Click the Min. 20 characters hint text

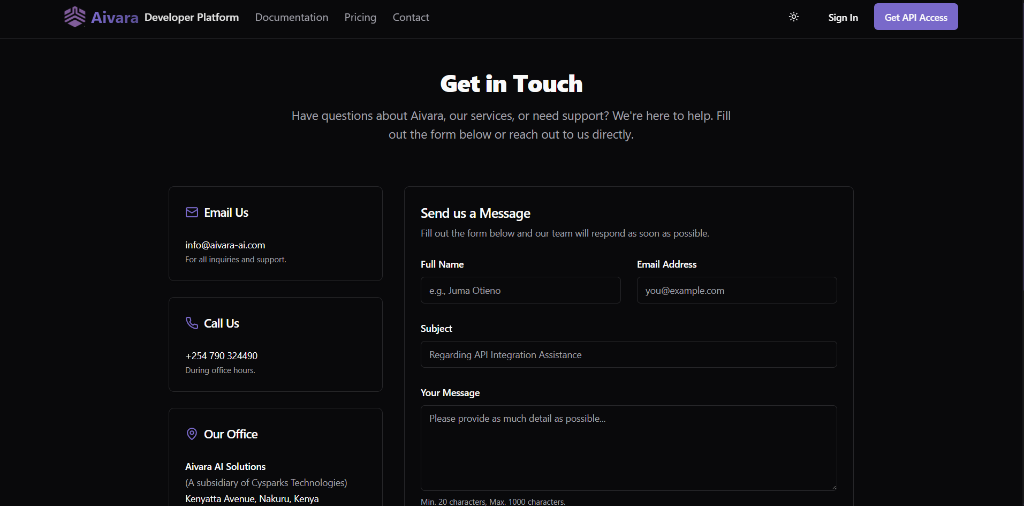tap(493, 502)
